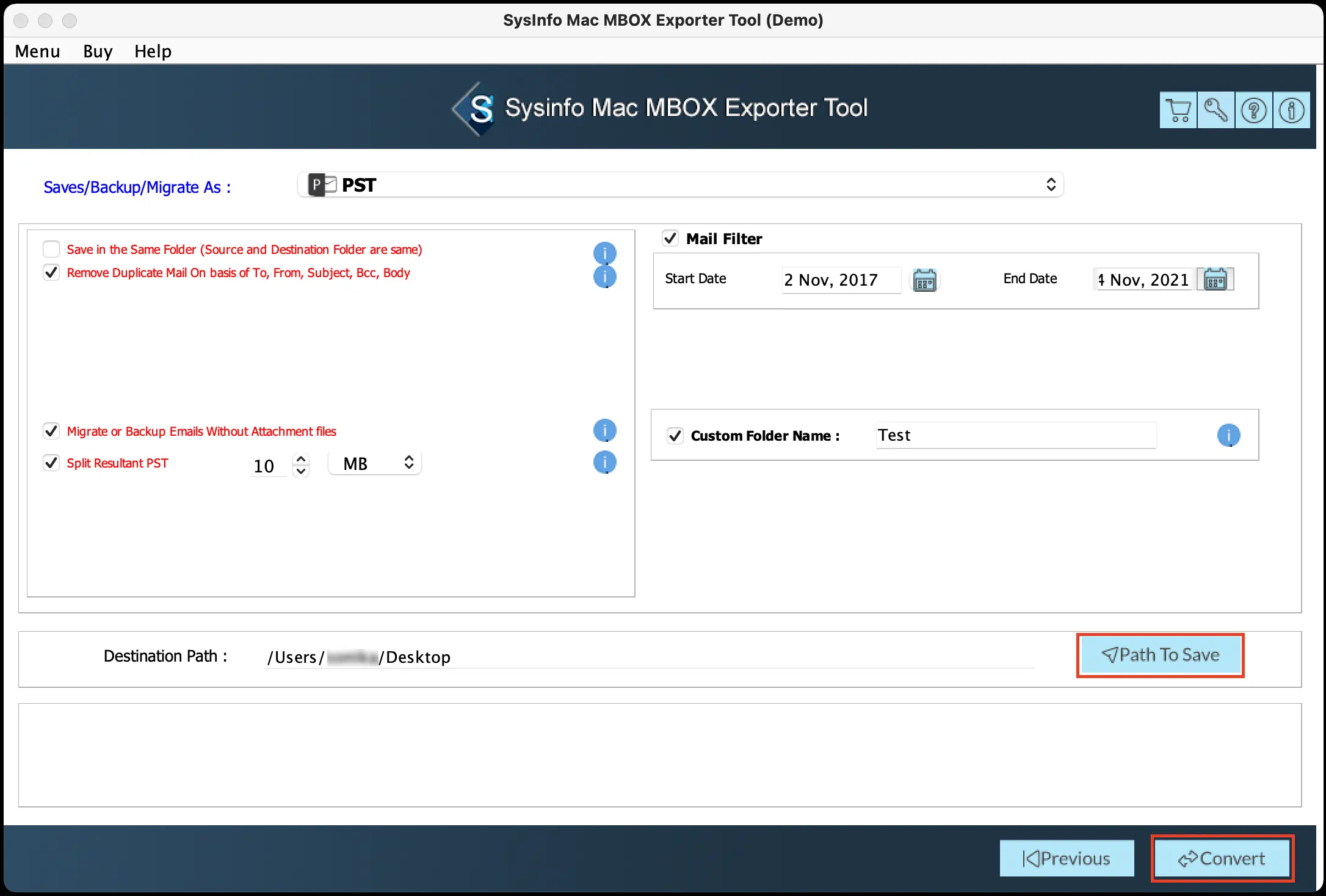Toggle the Mail Filter checkbox
Screen dimensions: 1326x896
[x=670, y=238]
